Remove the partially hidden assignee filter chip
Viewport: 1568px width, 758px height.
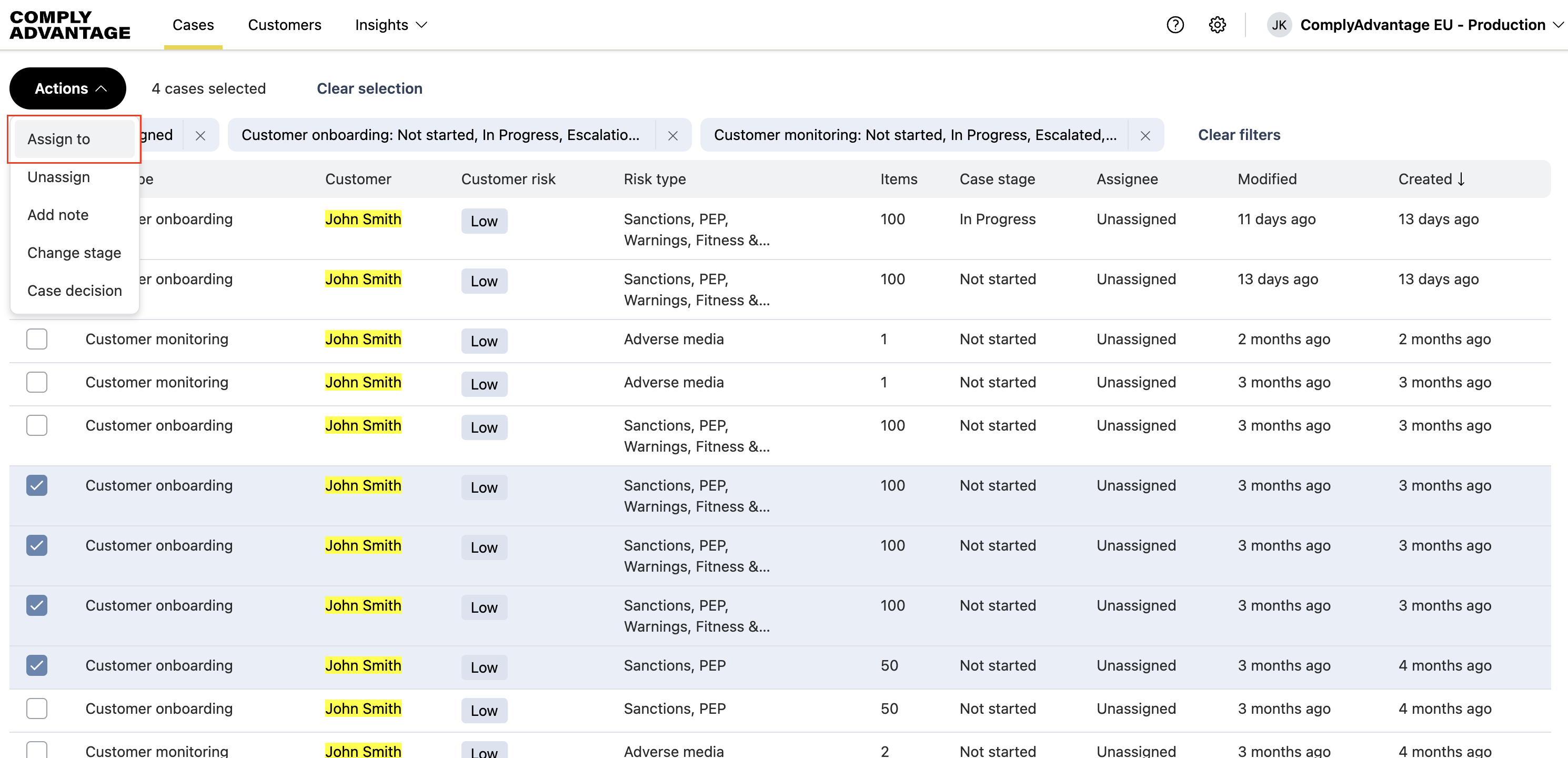200,135
